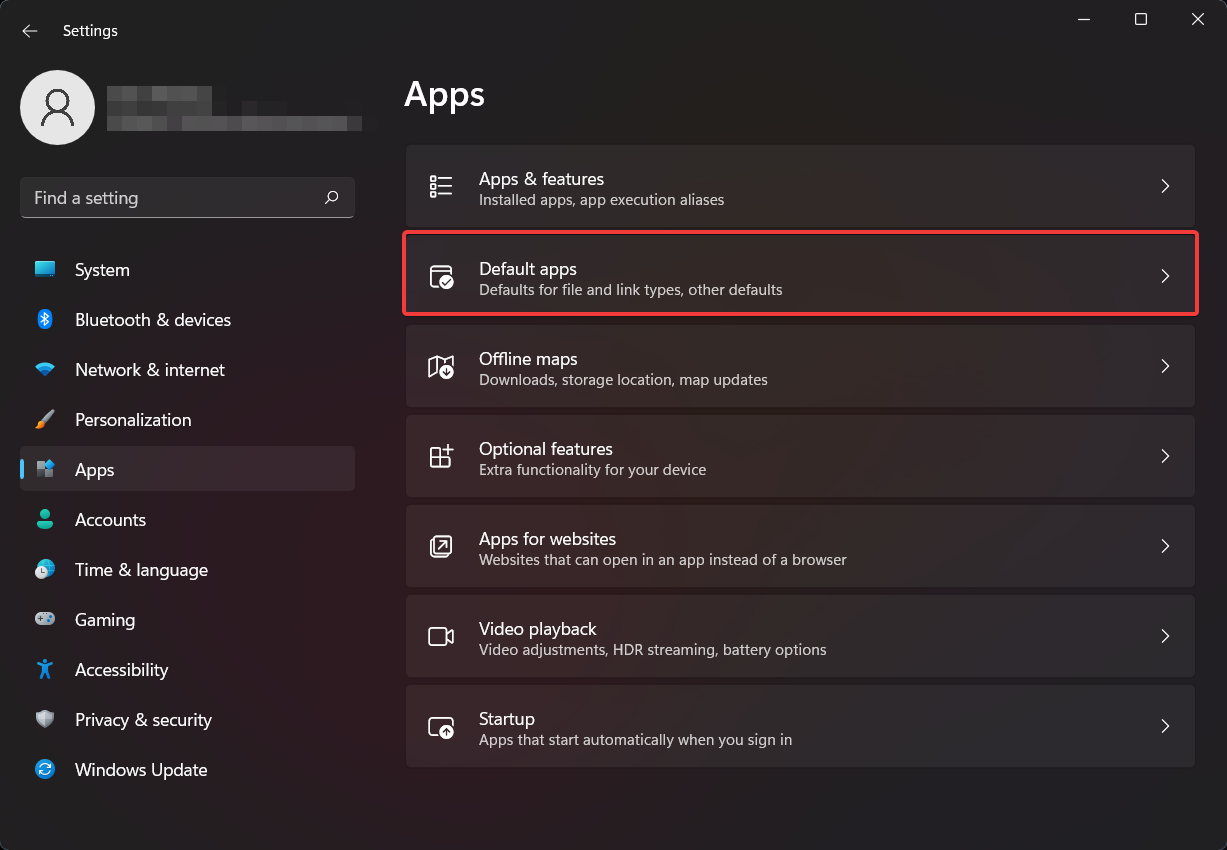Expand the Apps & features chevron
Image resolution: width=1227 pixels, height=850 pixels.
pyautogui.click(x=1165, y=186)
